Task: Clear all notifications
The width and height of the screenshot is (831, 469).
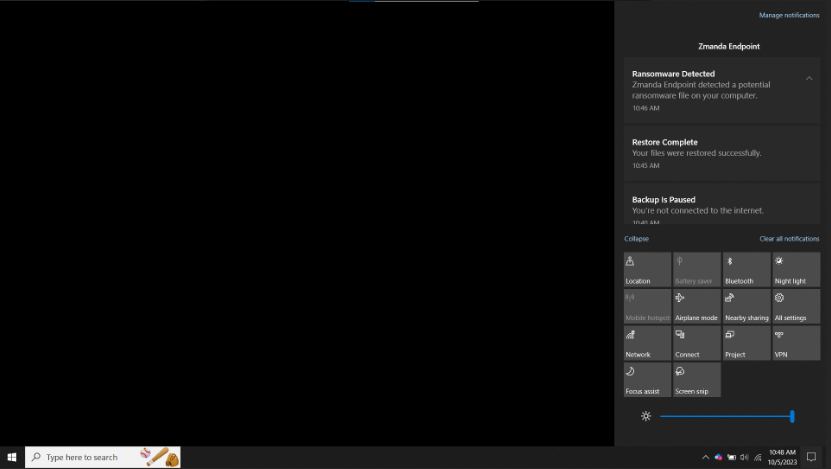Action: [789, 239]
